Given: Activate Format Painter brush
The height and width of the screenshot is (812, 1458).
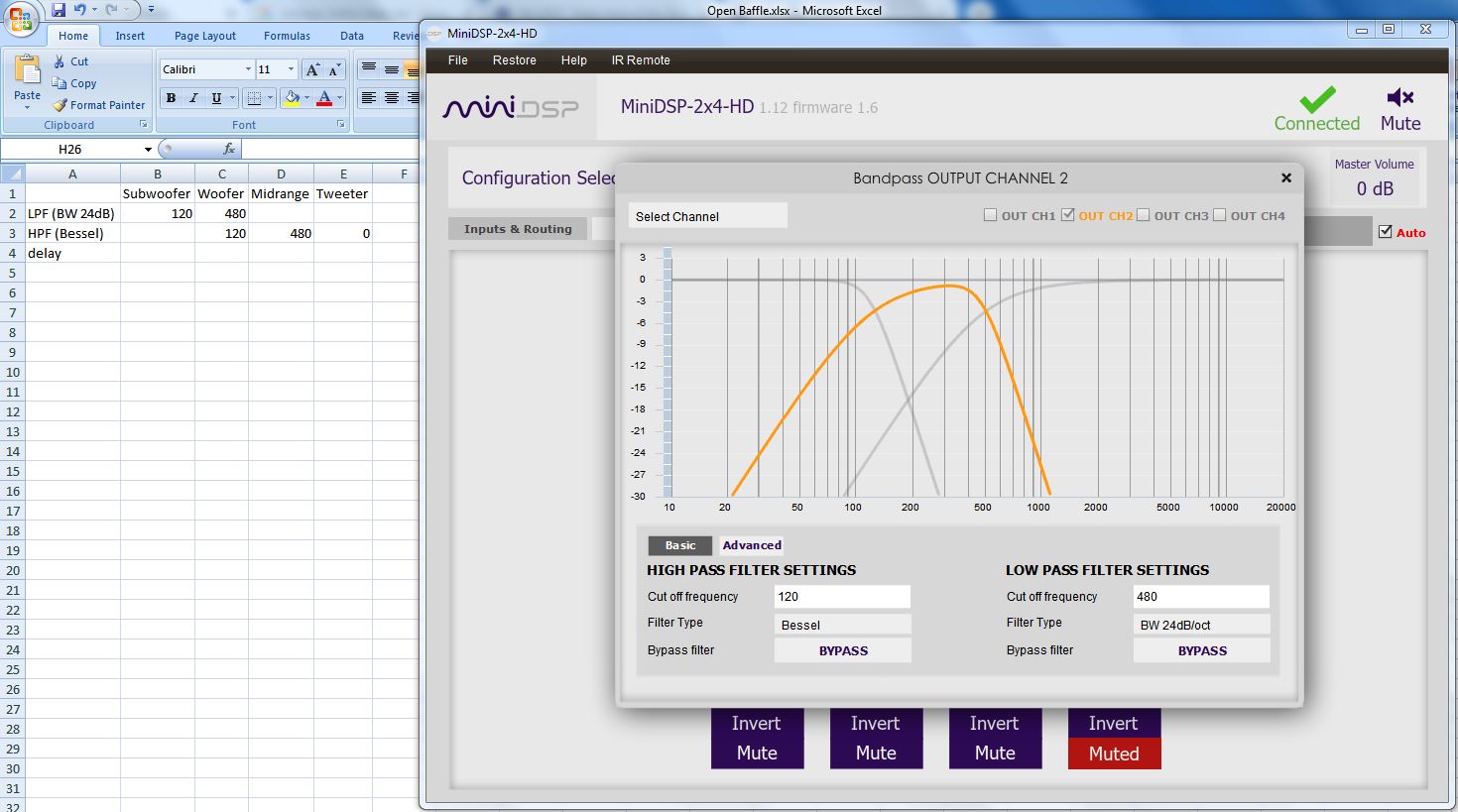Looking at the screenshot, I should point(99,105).
